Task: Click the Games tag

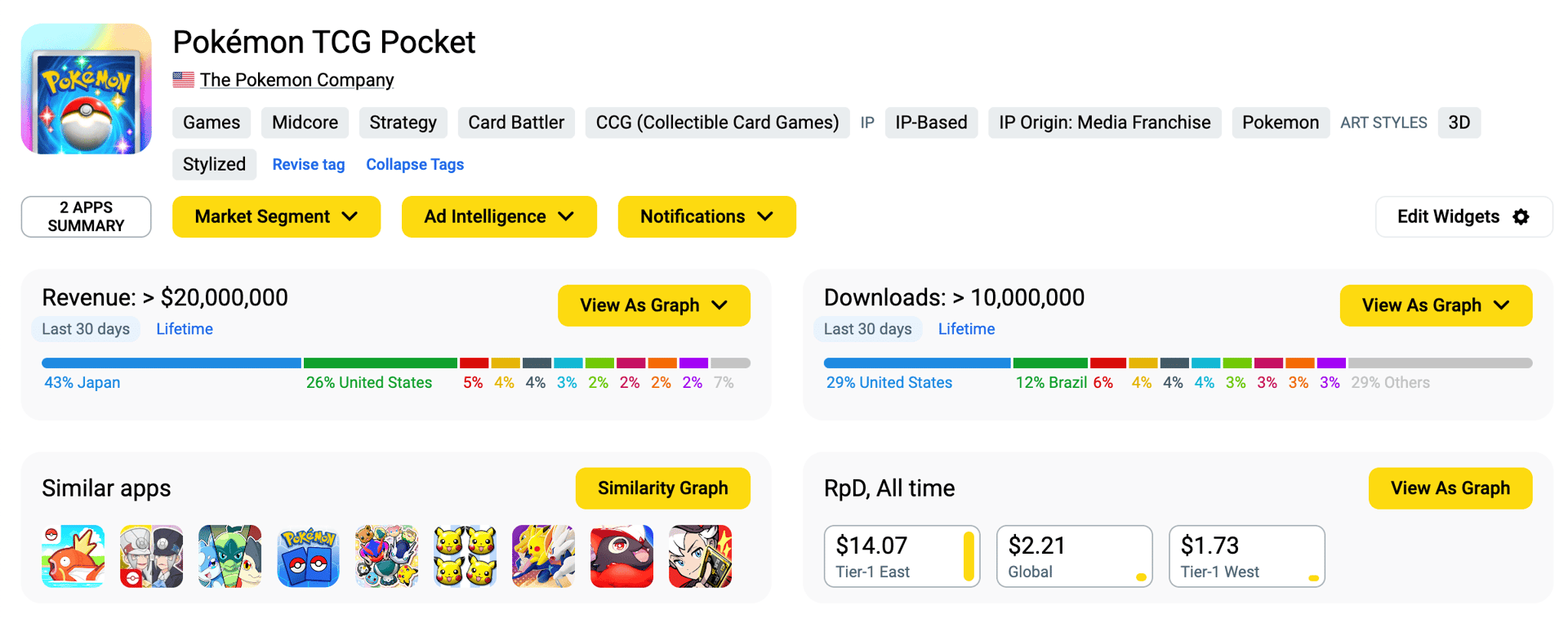Action: (212, 122)
